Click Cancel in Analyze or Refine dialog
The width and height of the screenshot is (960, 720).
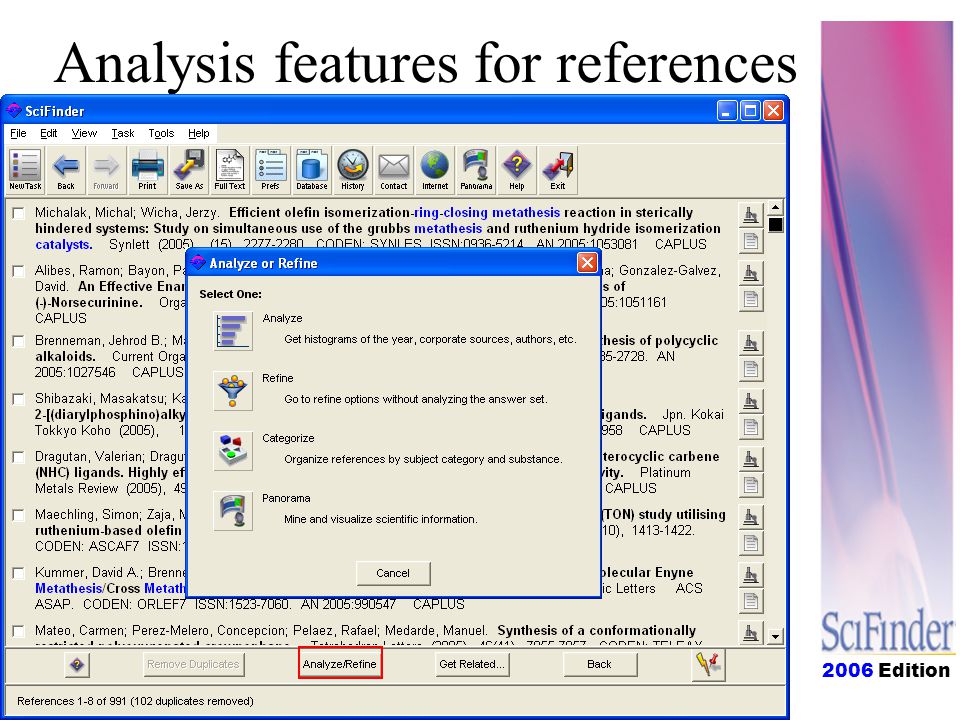click(393, 573)
